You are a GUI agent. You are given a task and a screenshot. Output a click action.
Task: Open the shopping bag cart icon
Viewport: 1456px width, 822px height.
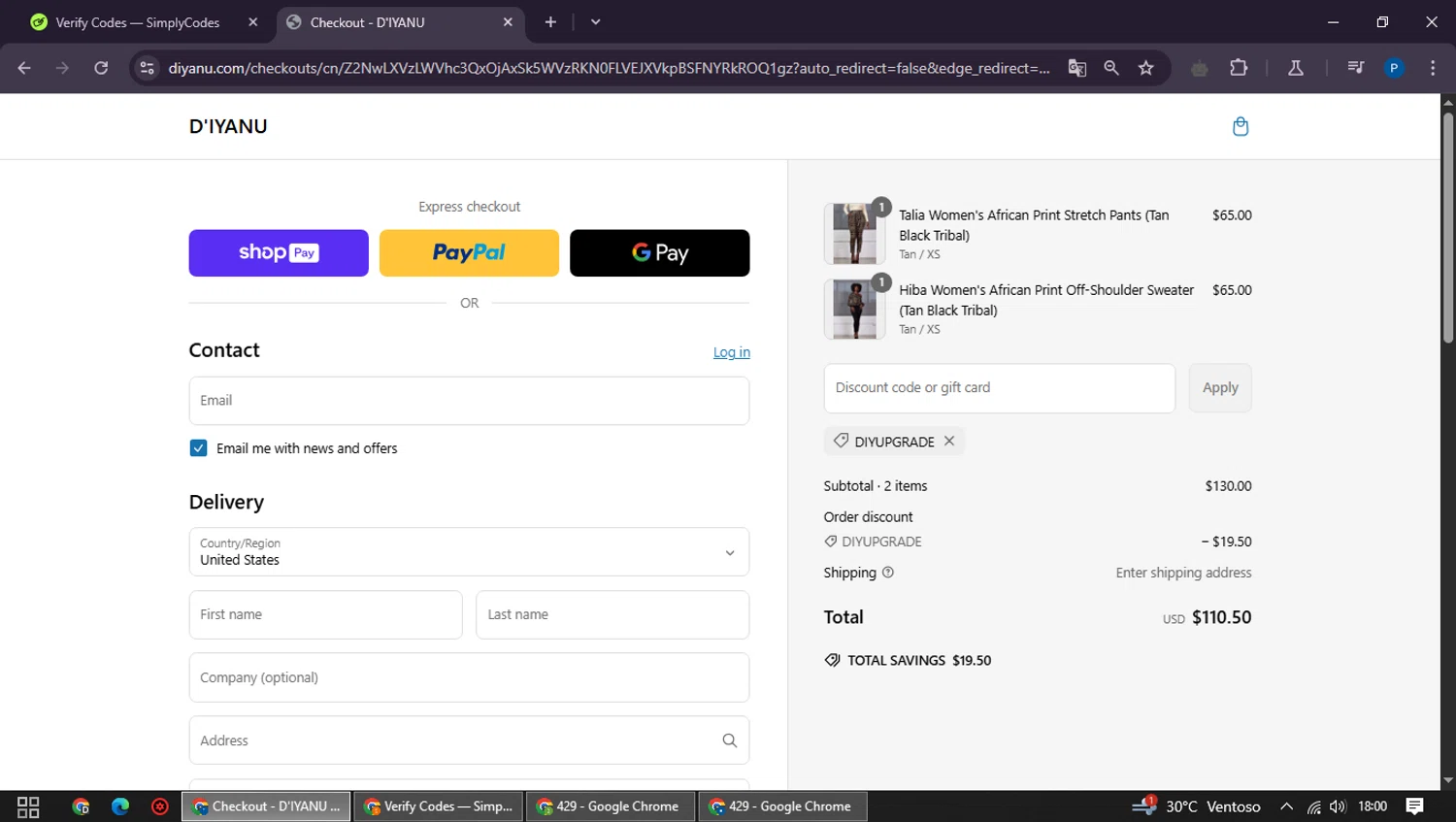(x=1240, y=126)
